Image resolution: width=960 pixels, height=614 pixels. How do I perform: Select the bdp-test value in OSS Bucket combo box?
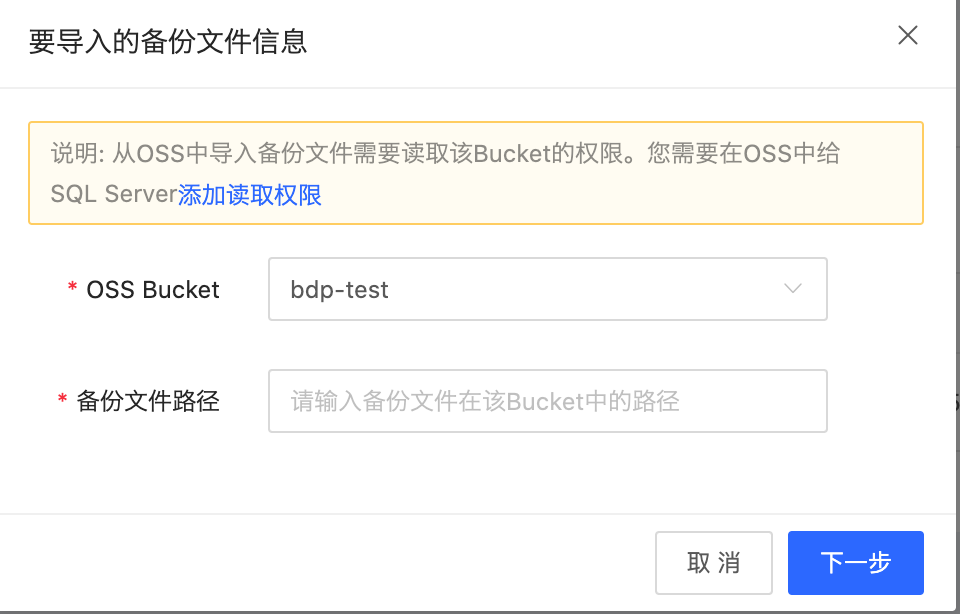coord(339,290)
